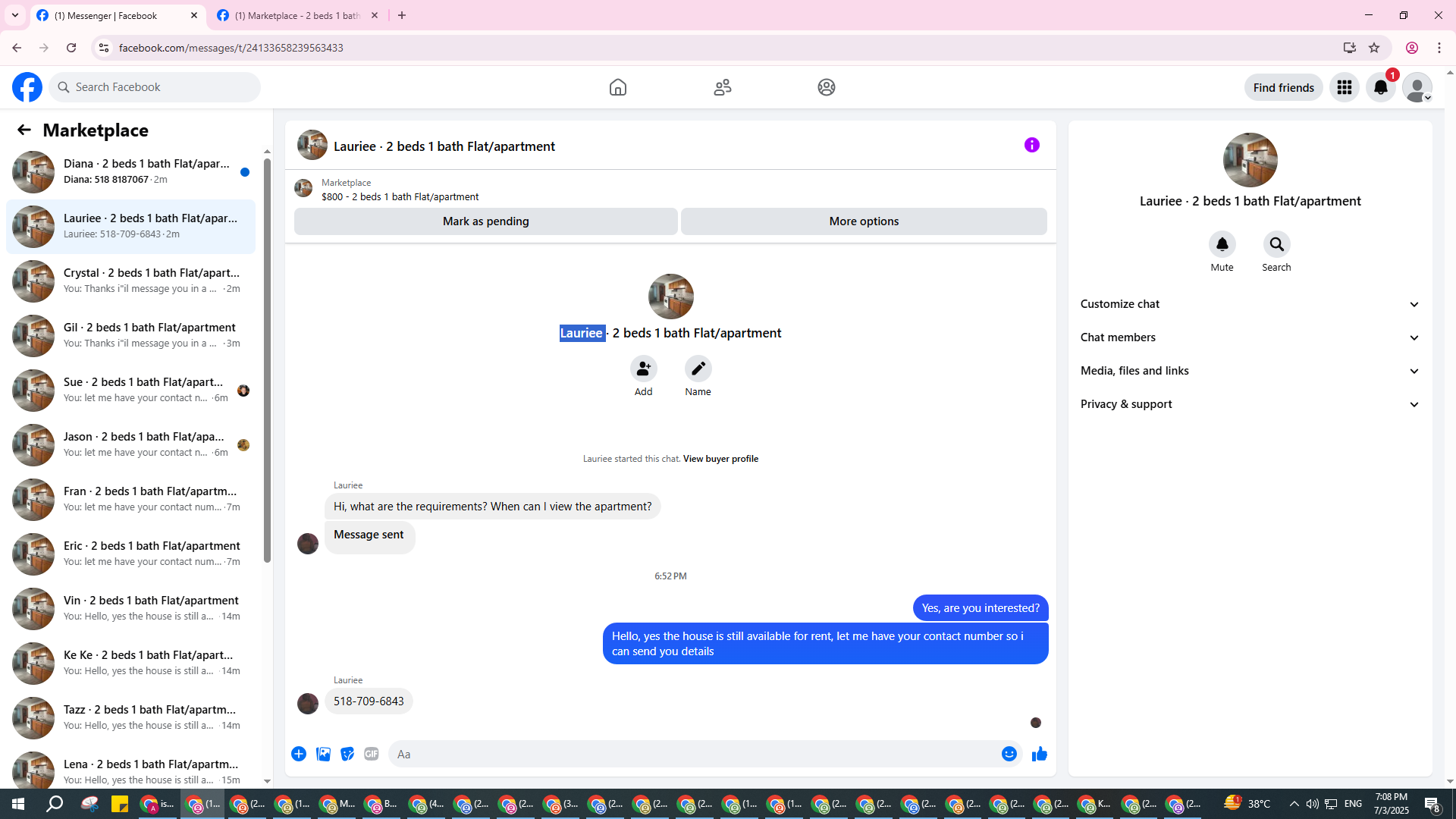
Task: Click the thumbs-up like send icon
Action: tap(1039, 754)
